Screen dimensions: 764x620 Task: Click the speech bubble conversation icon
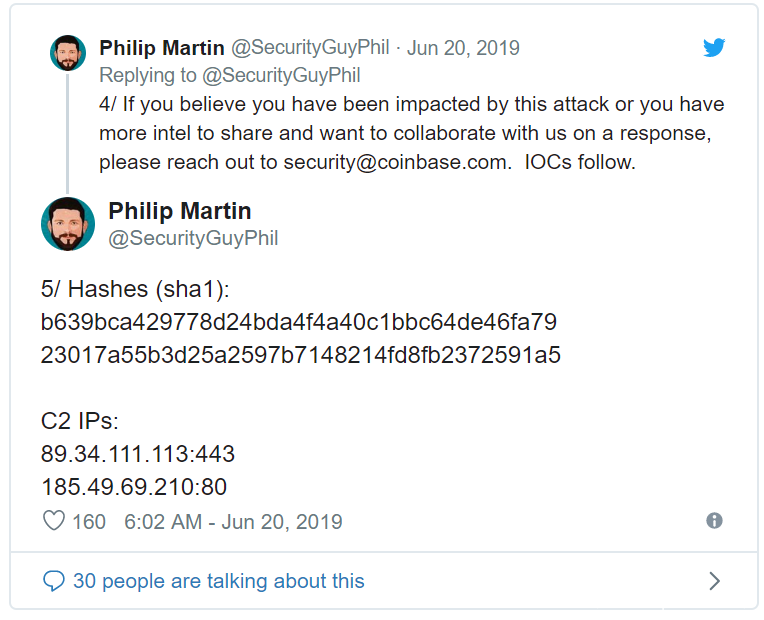(x=54, y=581)
